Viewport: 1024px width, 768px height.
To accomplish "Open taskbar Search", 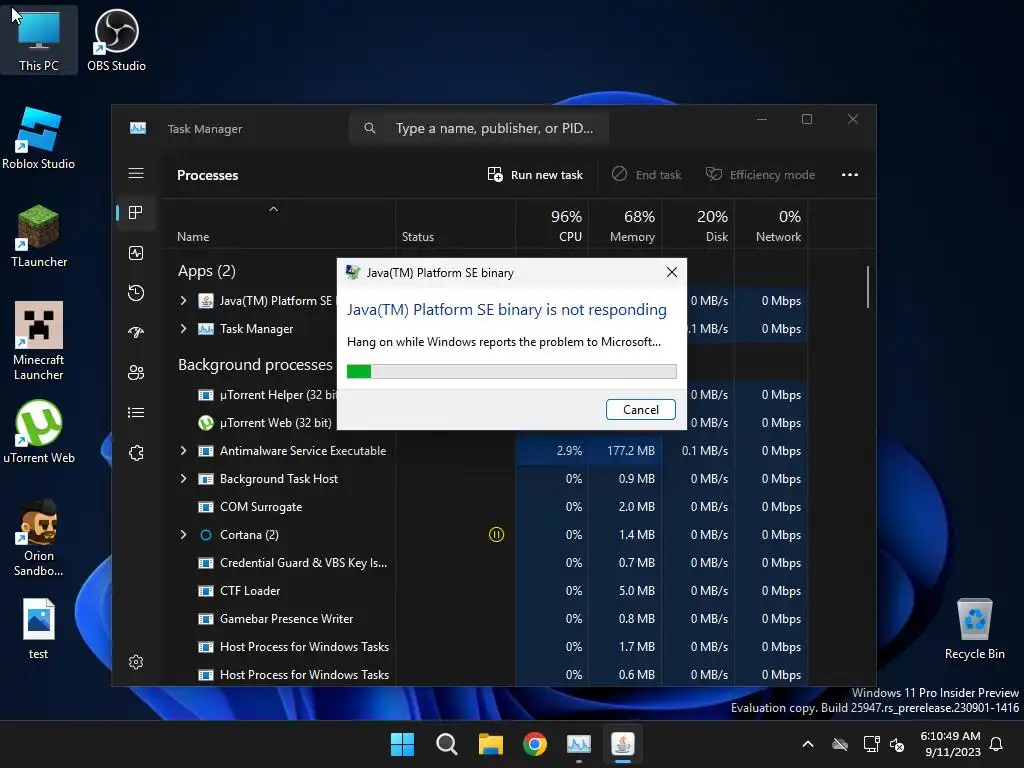I will coord(447,744).
